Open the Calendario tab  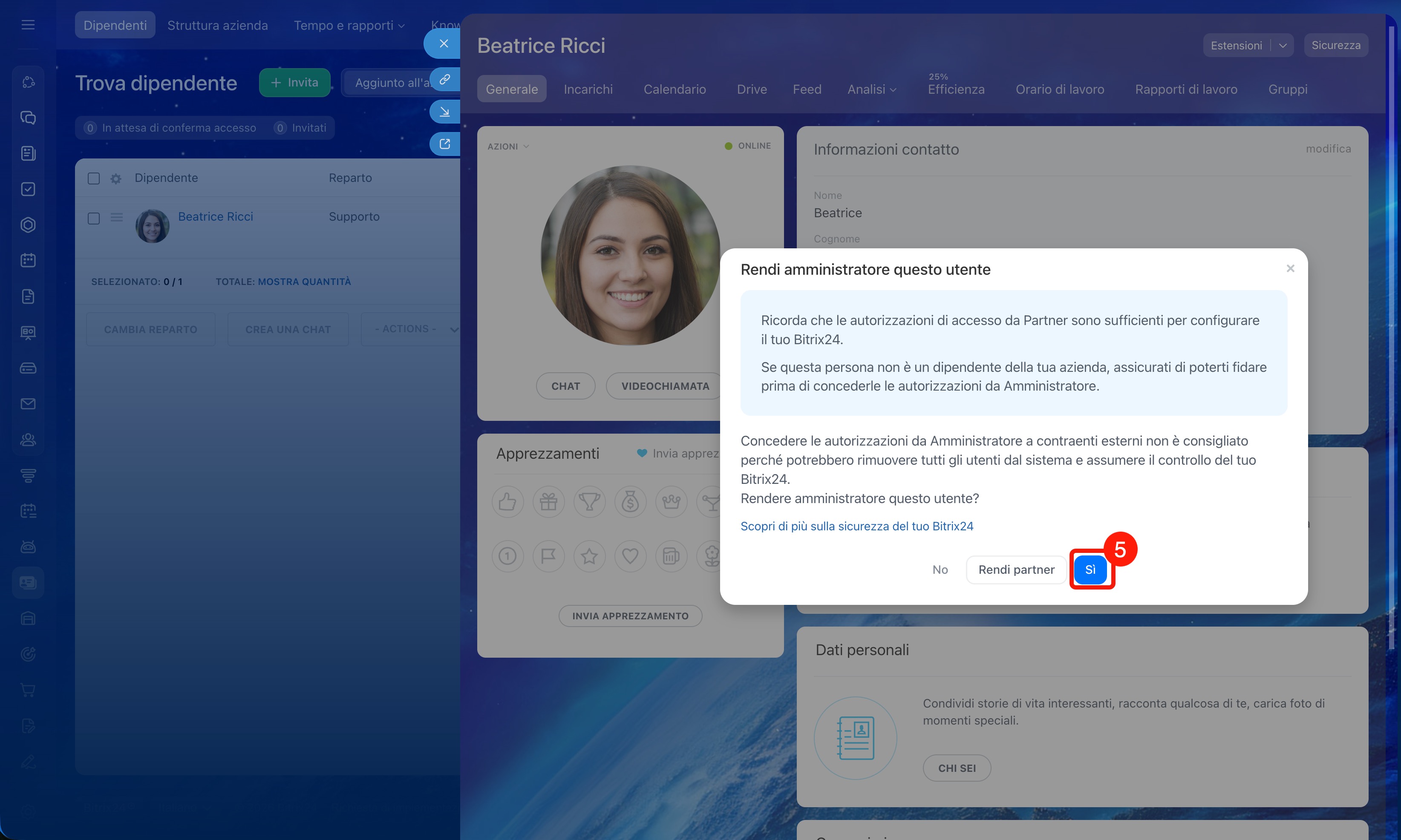674,89
